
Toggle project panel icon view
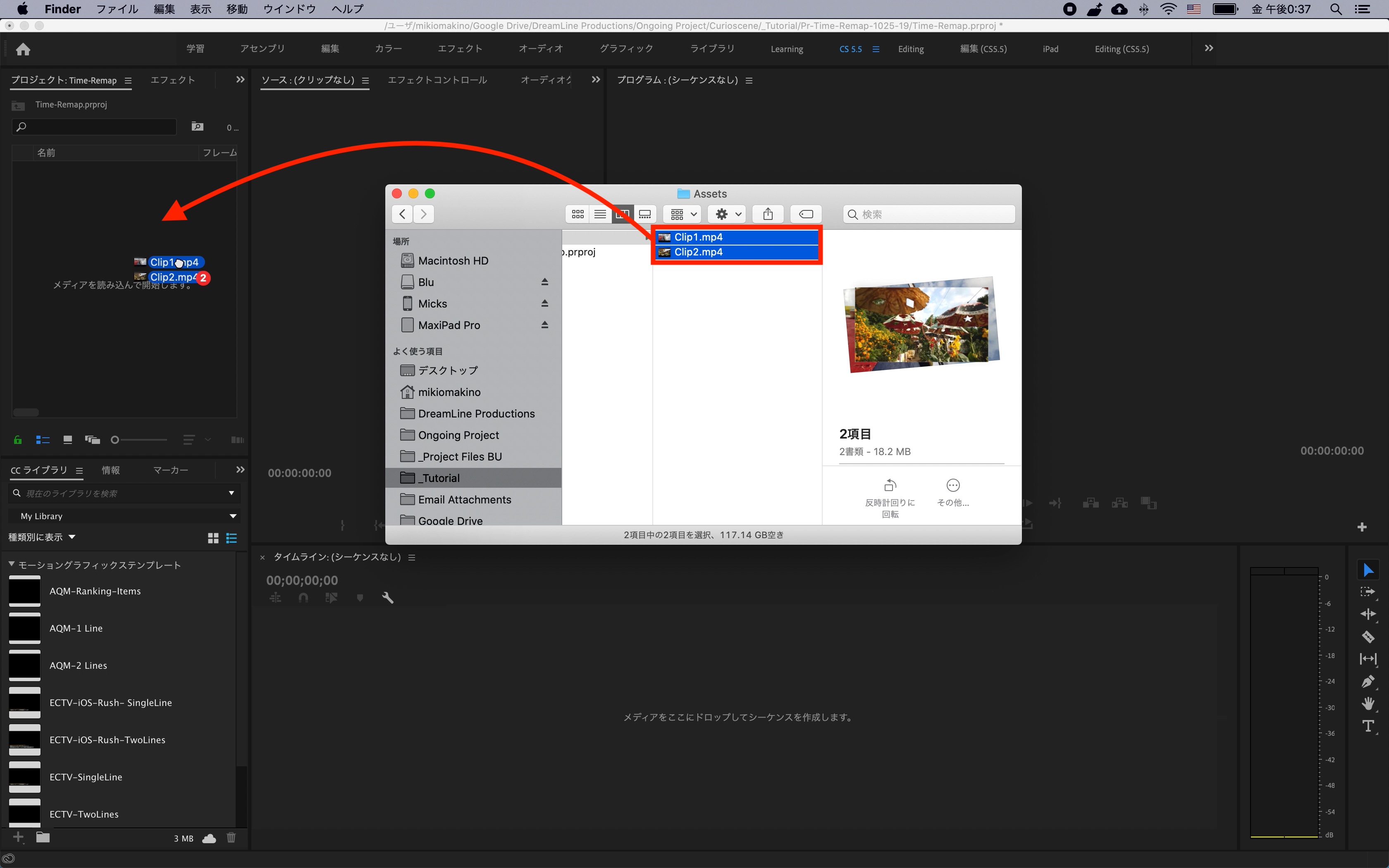click(x=68, y=440)
